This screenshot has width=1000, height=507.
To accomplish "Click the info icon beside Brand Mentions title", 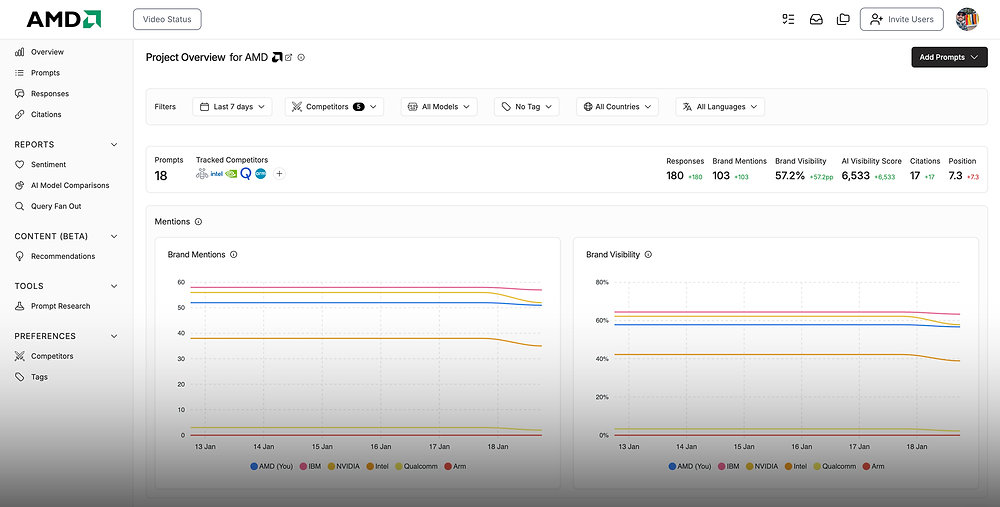I will [233, 254].
